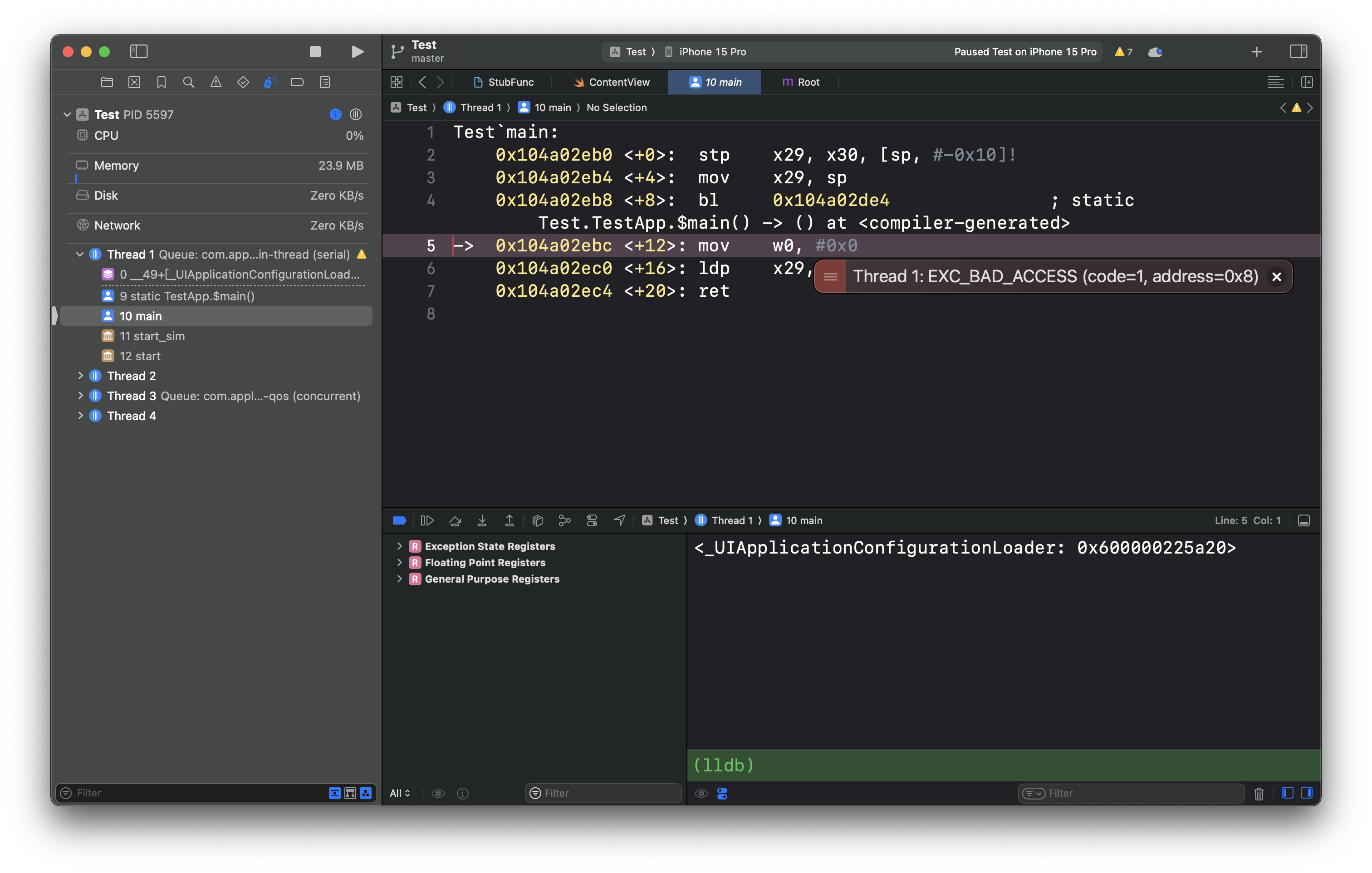Open Debug View Hierarchy
This screenshot has width=1372, height=873.
(x=537, y=520)
